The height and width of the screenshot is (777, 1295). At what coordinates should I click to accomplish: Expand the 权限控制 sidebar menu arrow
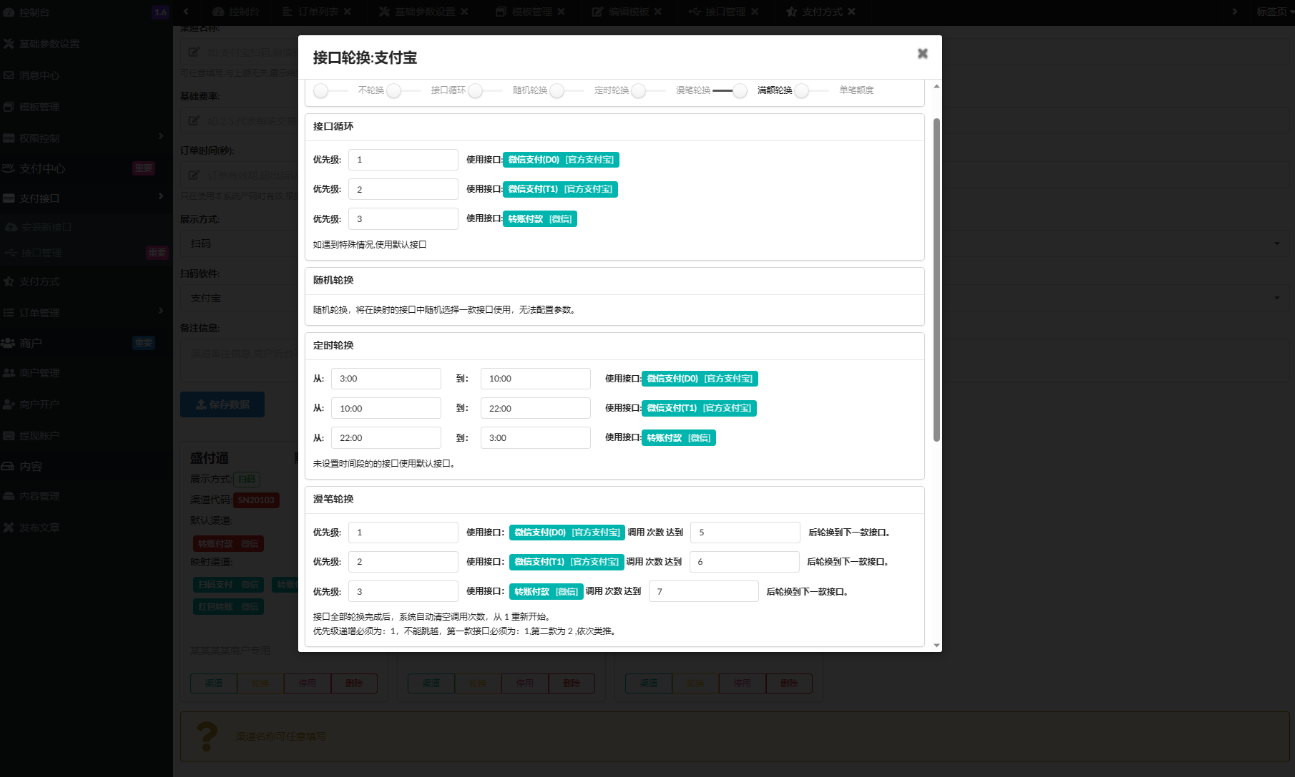click(161, 137)
